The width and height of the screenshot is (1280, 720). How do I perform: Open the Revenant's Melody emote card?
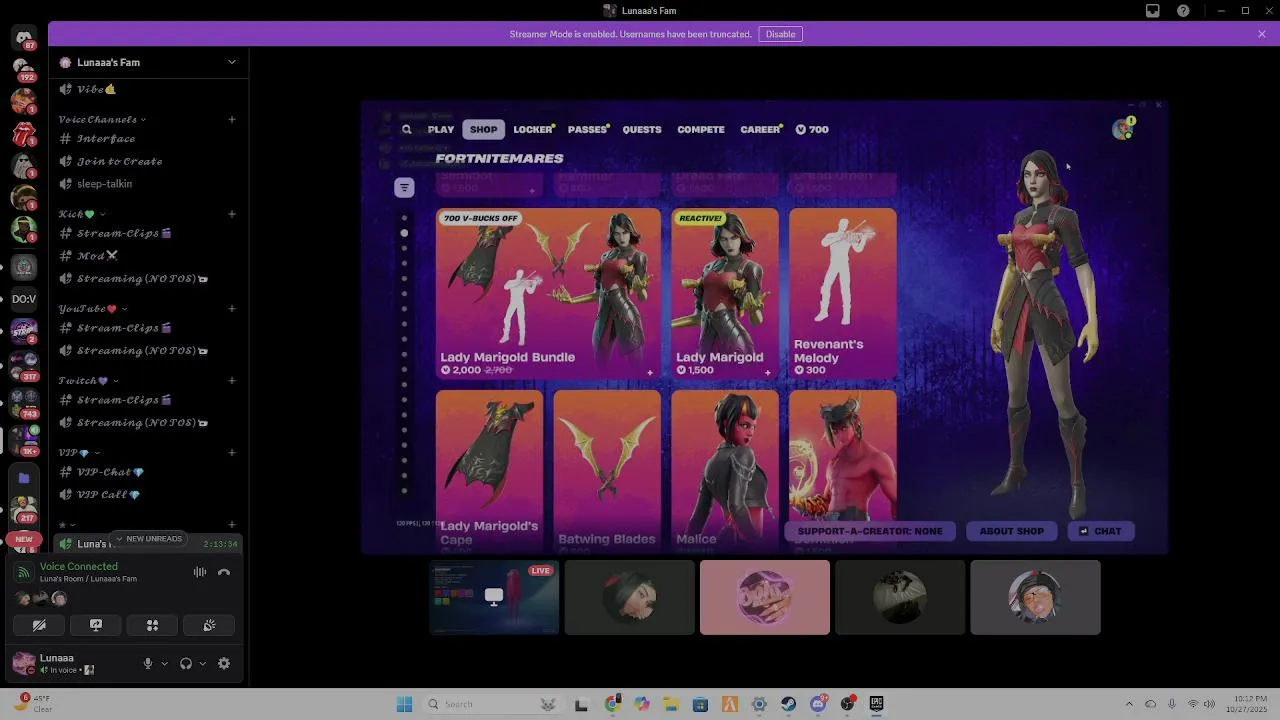(x=843, y=294)
